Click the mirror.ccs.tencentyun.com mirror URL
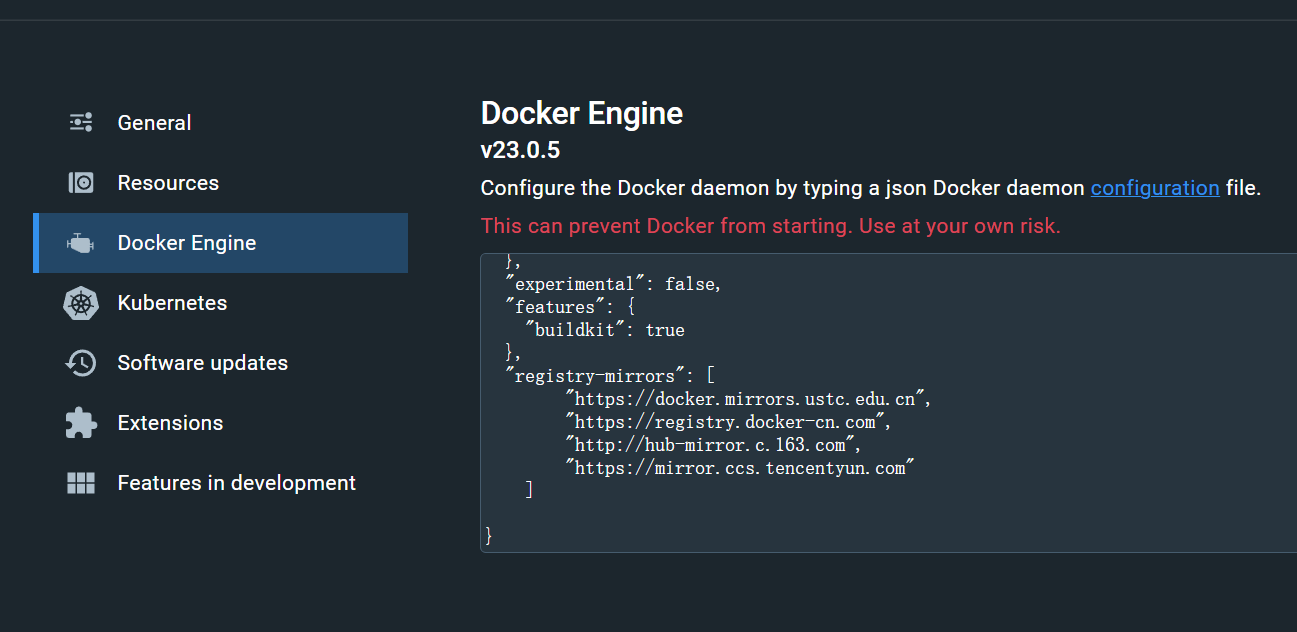Screen dimensions: 1297x632 click(740, 468)
